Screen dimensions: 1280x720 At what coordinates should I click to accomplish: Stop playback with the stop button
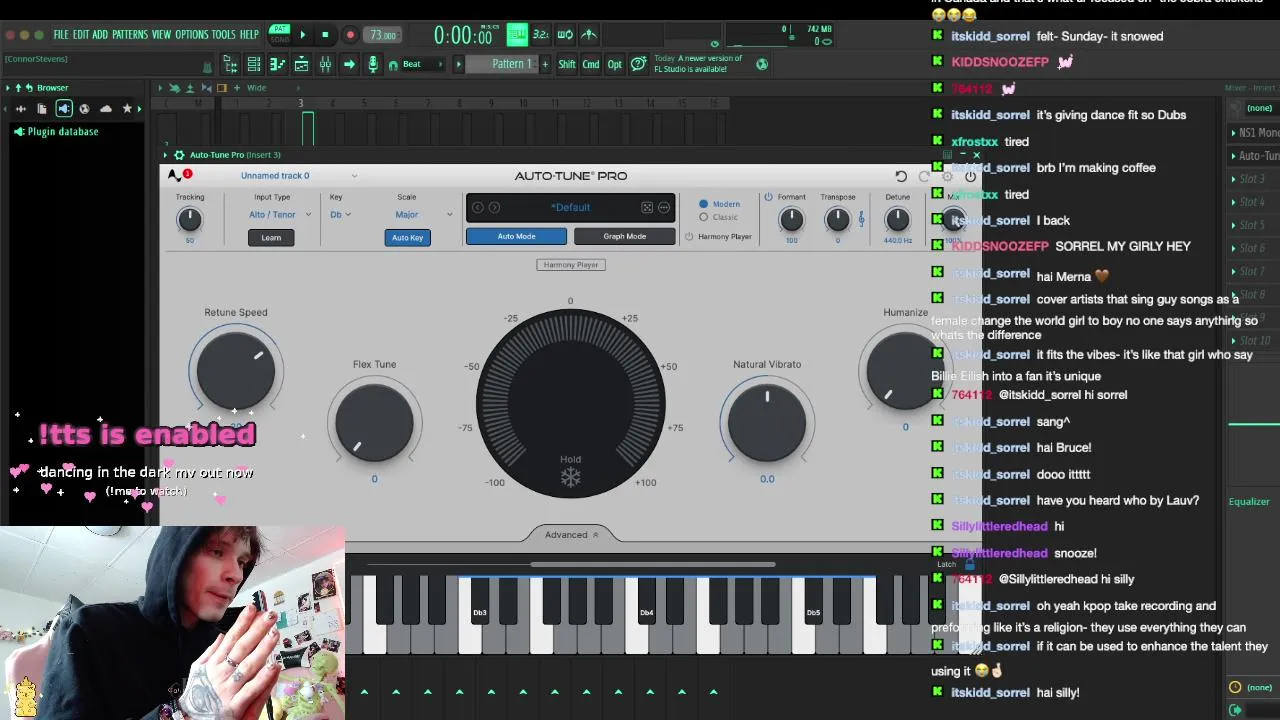coord(325,35)
